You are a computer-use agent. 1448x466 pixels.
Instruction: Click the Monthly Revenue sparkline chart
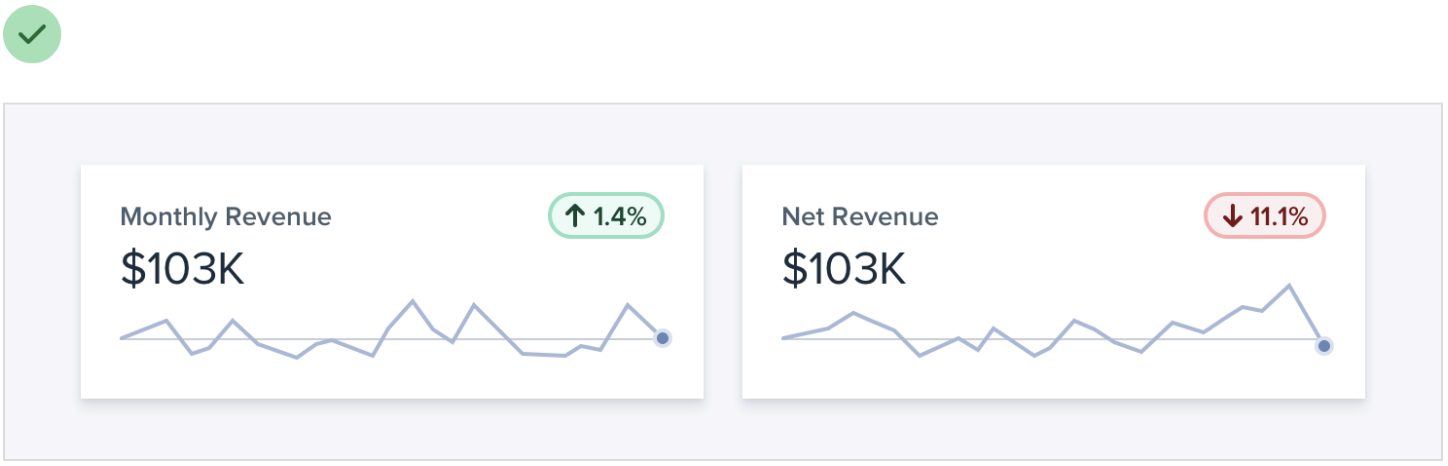click(x=390, y=330)
